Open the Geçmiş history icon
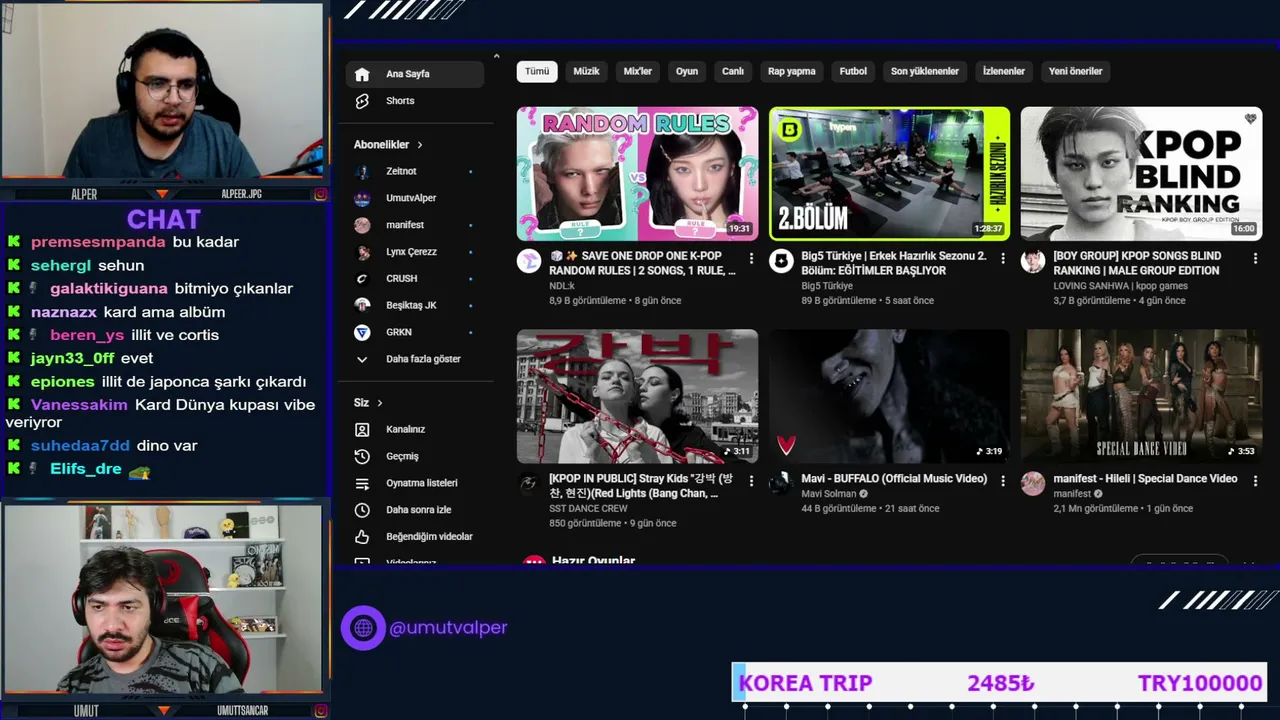 [362, 456]
